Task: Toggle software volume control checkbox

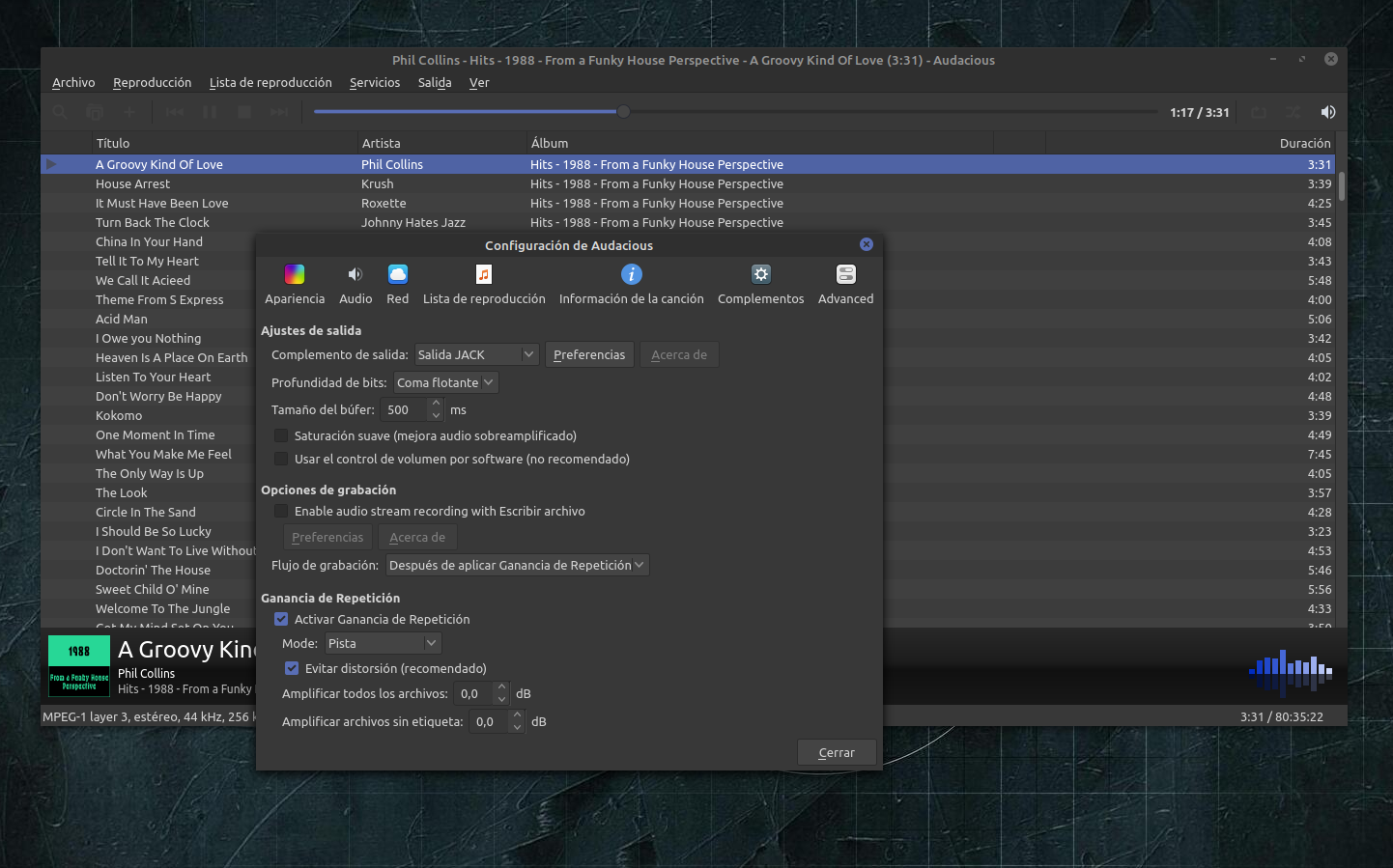Action: [281, 460]
